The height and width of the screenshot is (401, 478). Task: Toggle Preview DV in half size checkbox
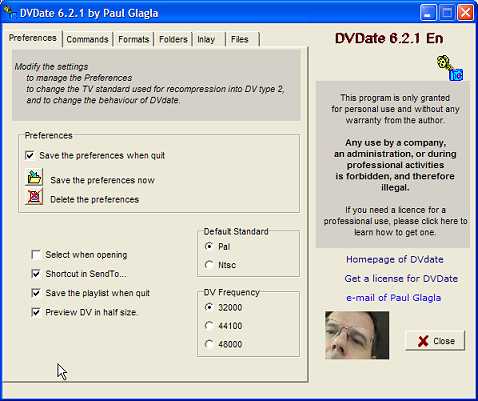coord(36,312)
